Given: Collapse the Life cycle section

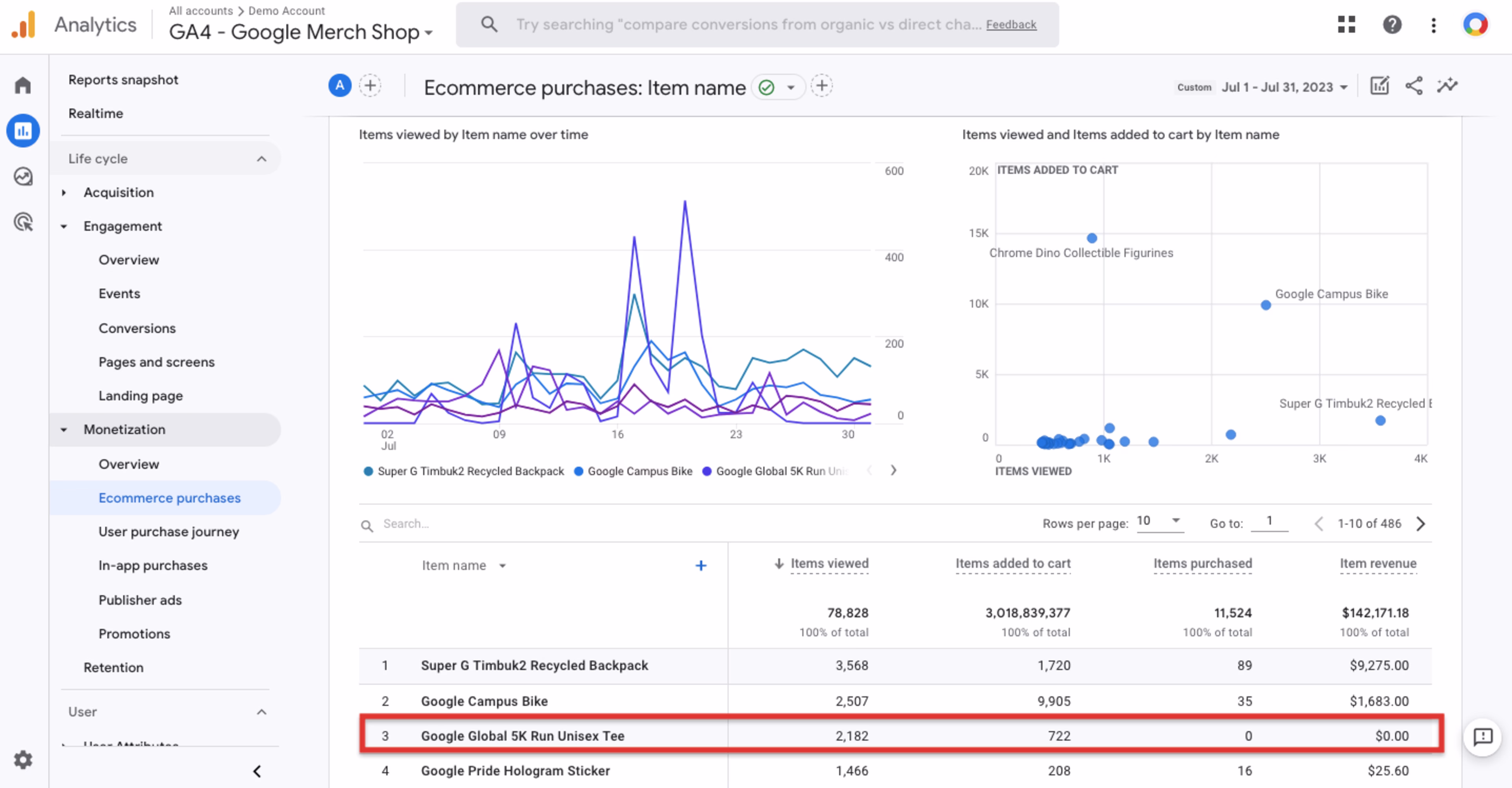Looking at the screenshot, I should coord(262,158).
